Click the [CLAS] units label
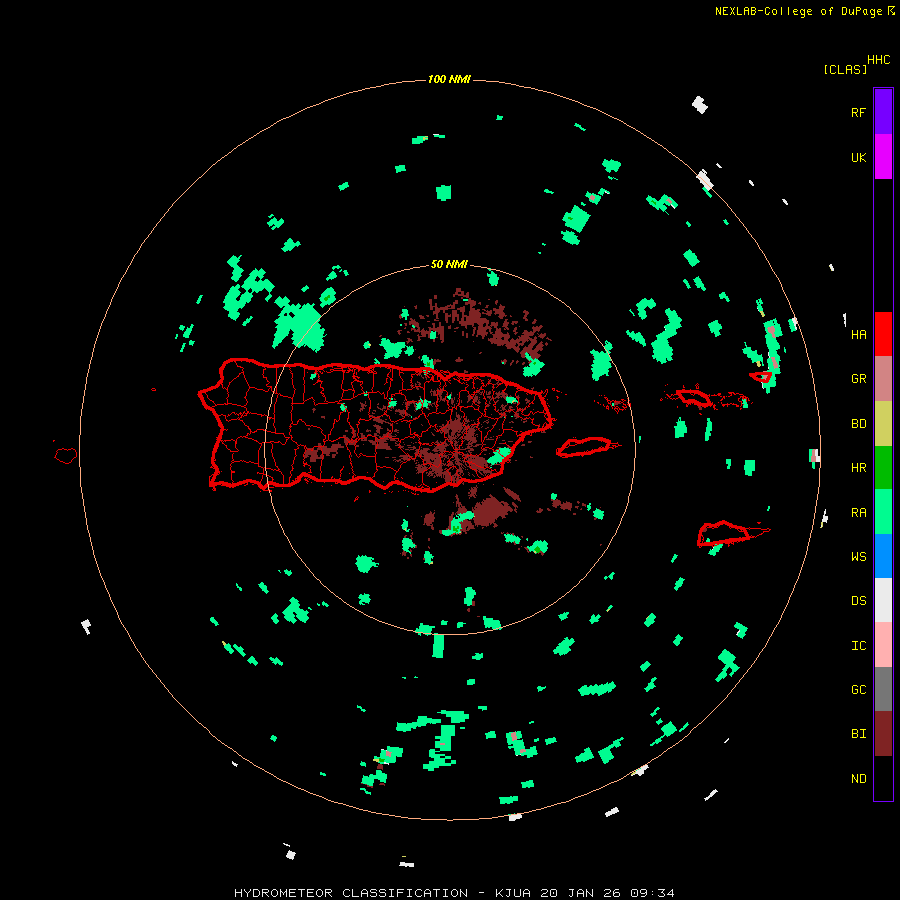Image resolution: width=900 pixels, height=900 pixels. coord(845,69)
